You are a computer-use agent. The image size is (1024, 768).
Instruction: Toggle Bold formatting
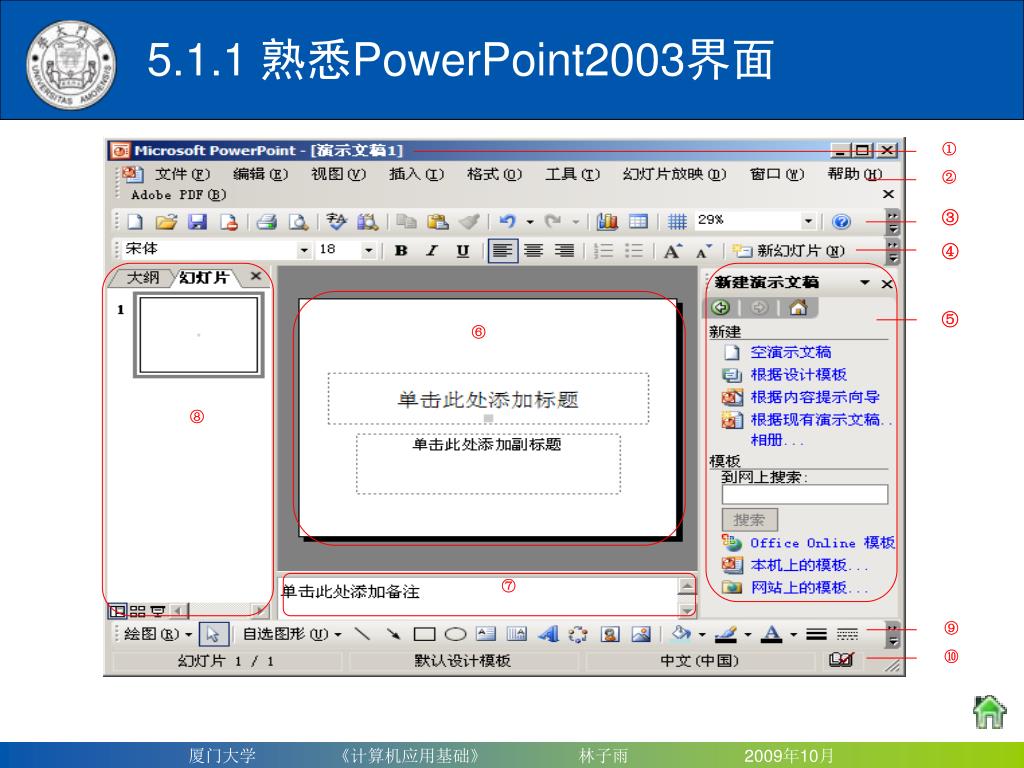tap(401, 251)
